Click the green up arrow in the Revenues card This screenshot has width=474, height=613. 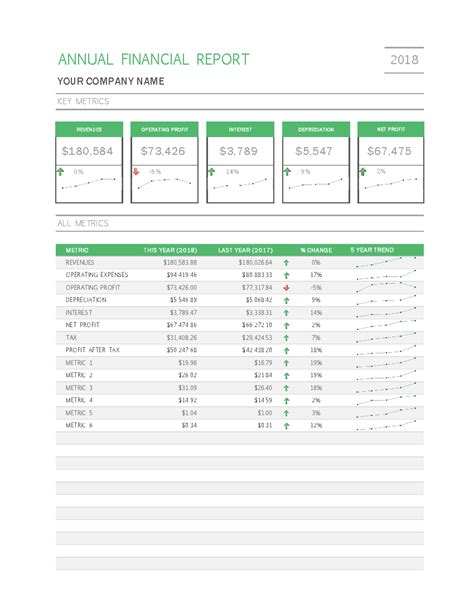click(60, 172)
